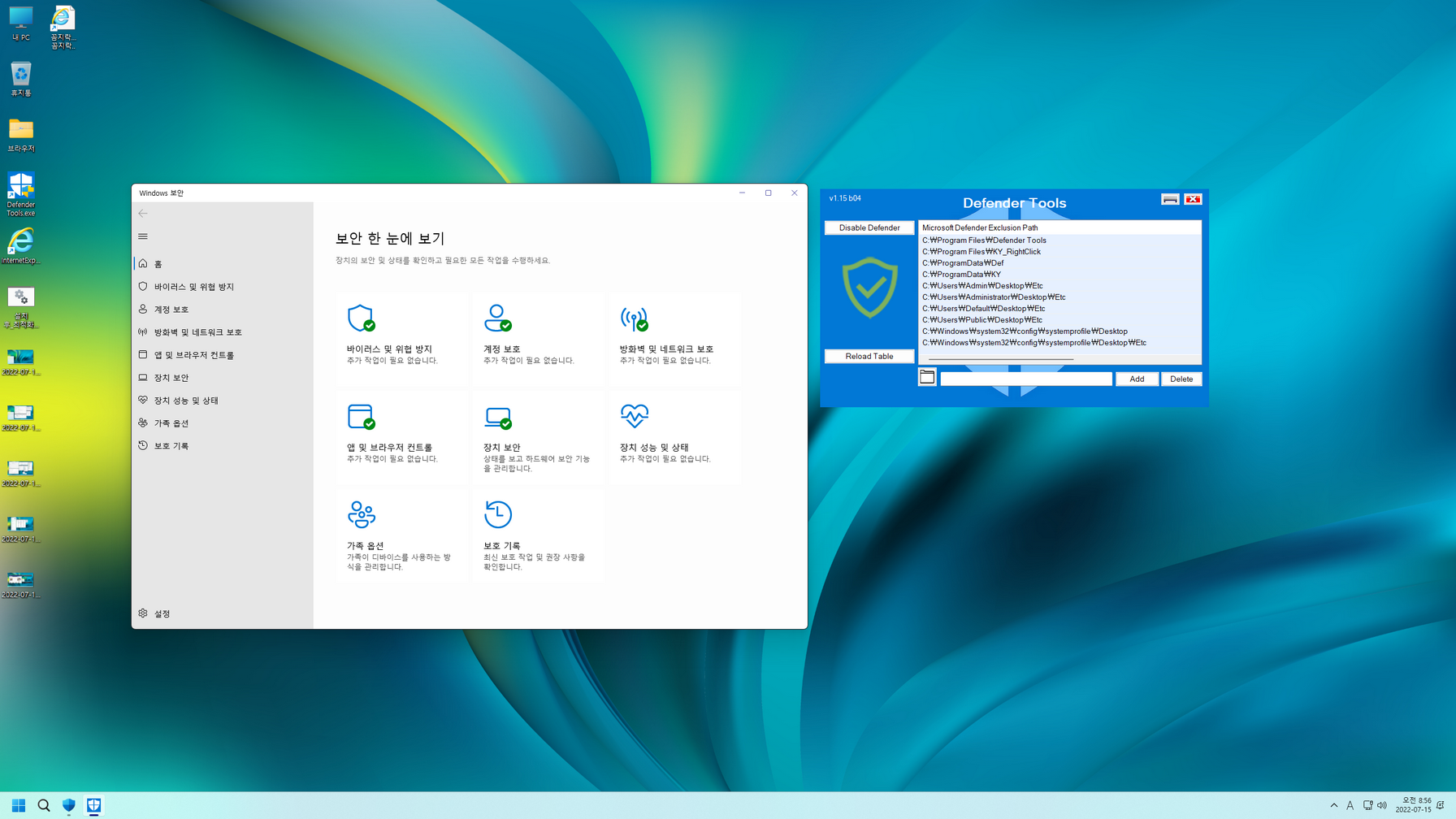Open the Virus & threat protection shield tile
Image resolution: width=1456 pixels, height=819 pixels.
402,338
